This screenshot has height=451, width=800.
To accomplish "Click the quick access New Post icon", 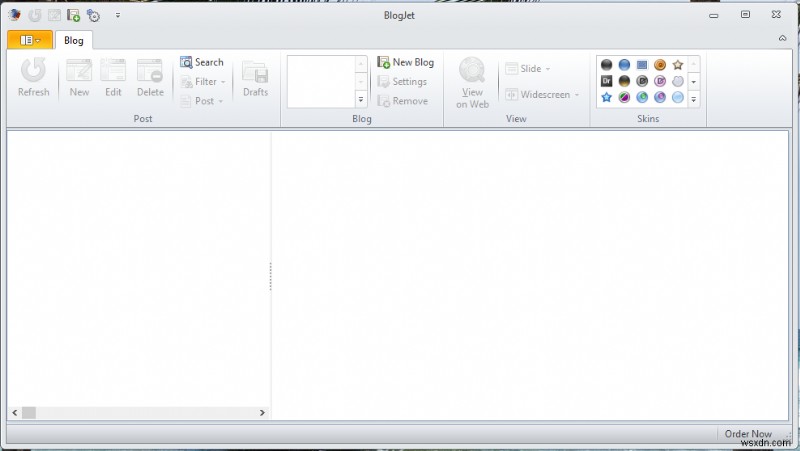I will click(54, 16).
